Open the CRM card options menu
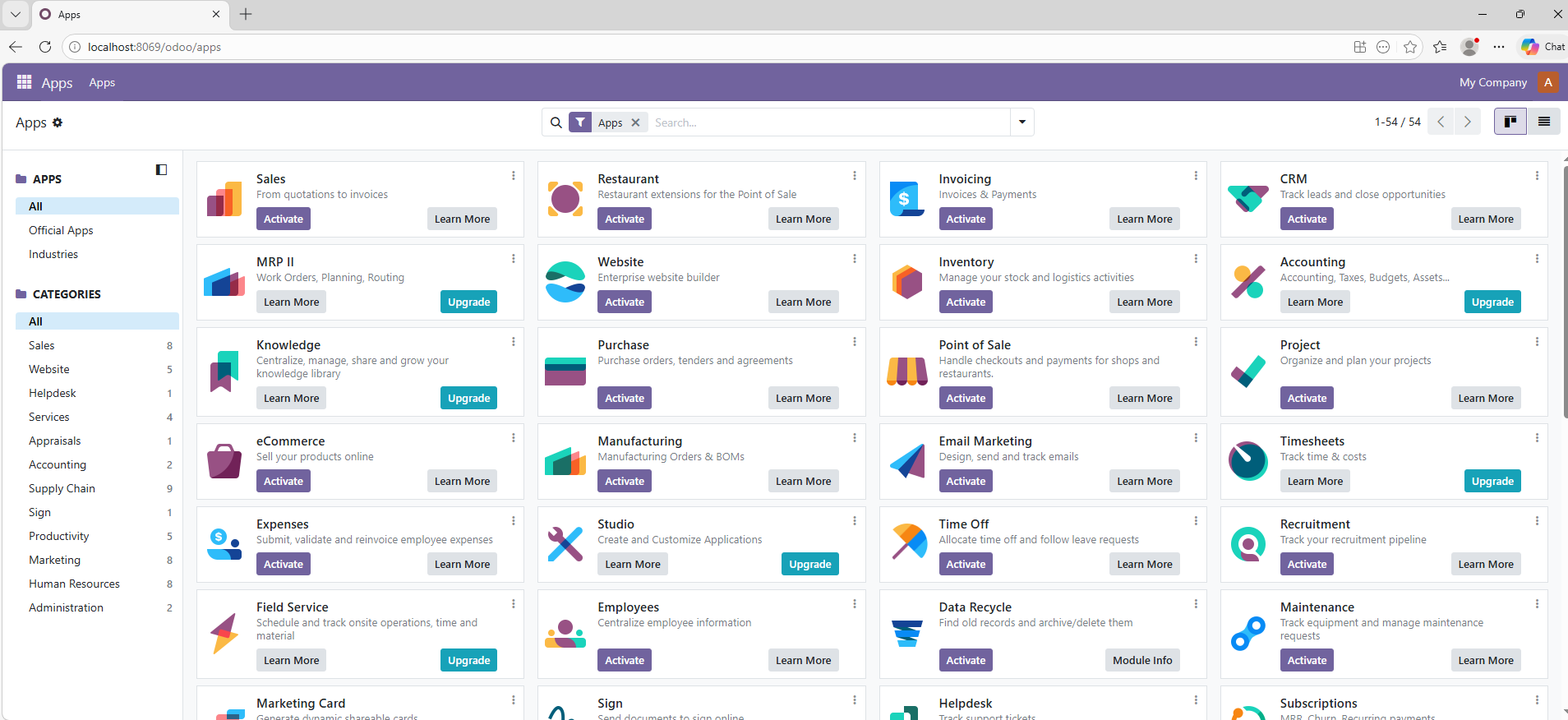1568x720 pixels. [x=1537, y=176]
